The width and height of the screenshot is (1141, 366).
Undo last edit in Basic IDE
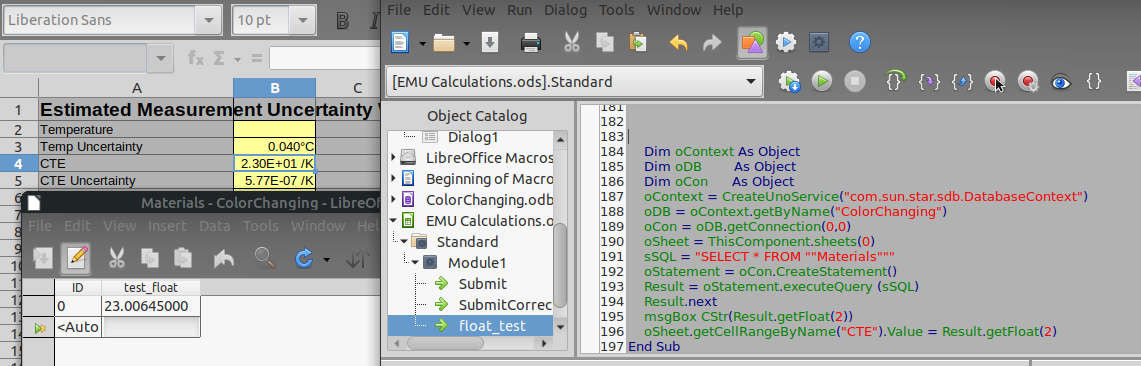[678, 44]
